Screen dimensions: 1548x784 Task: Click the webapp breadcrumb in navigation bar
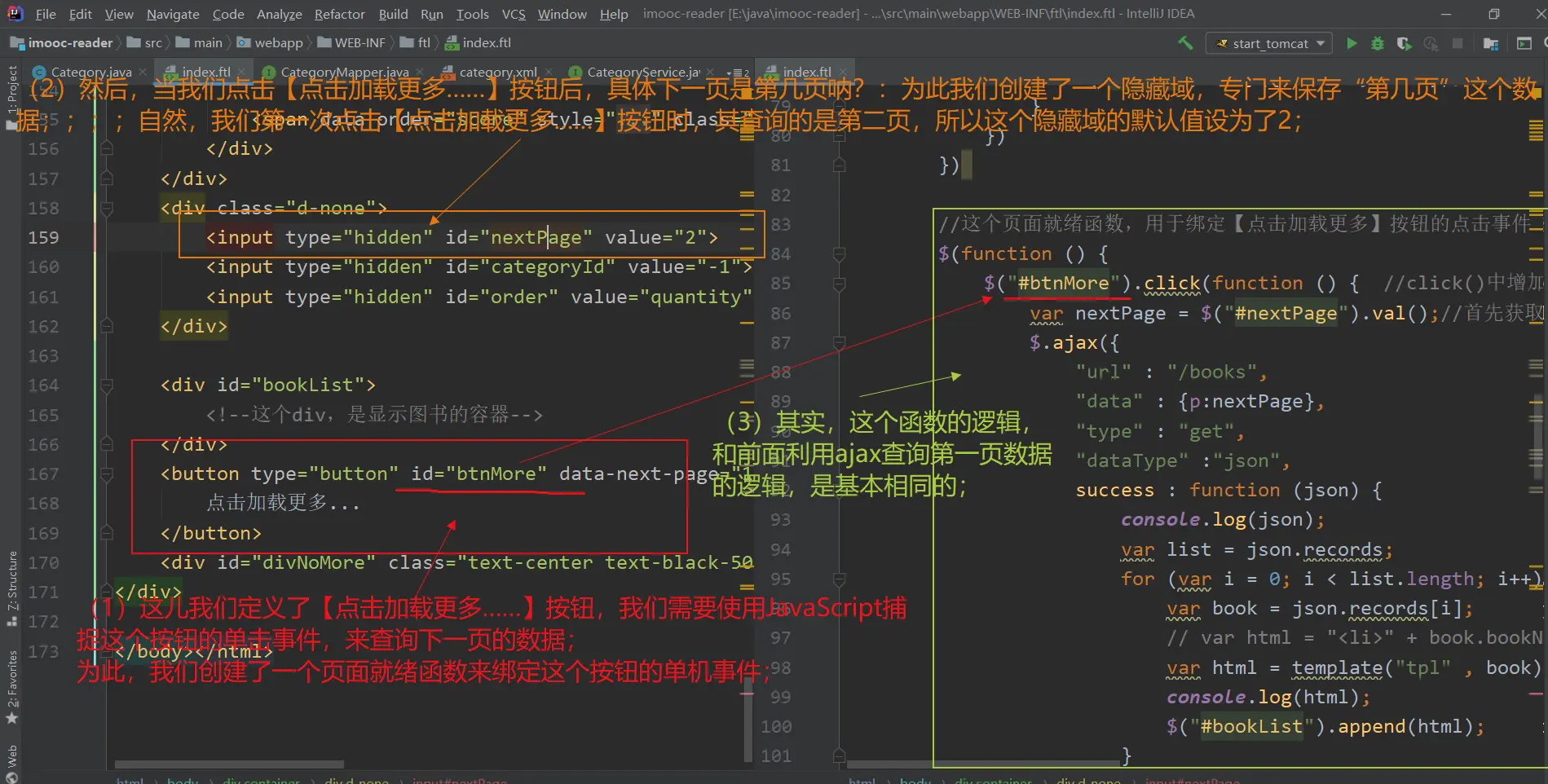(278, 43)
